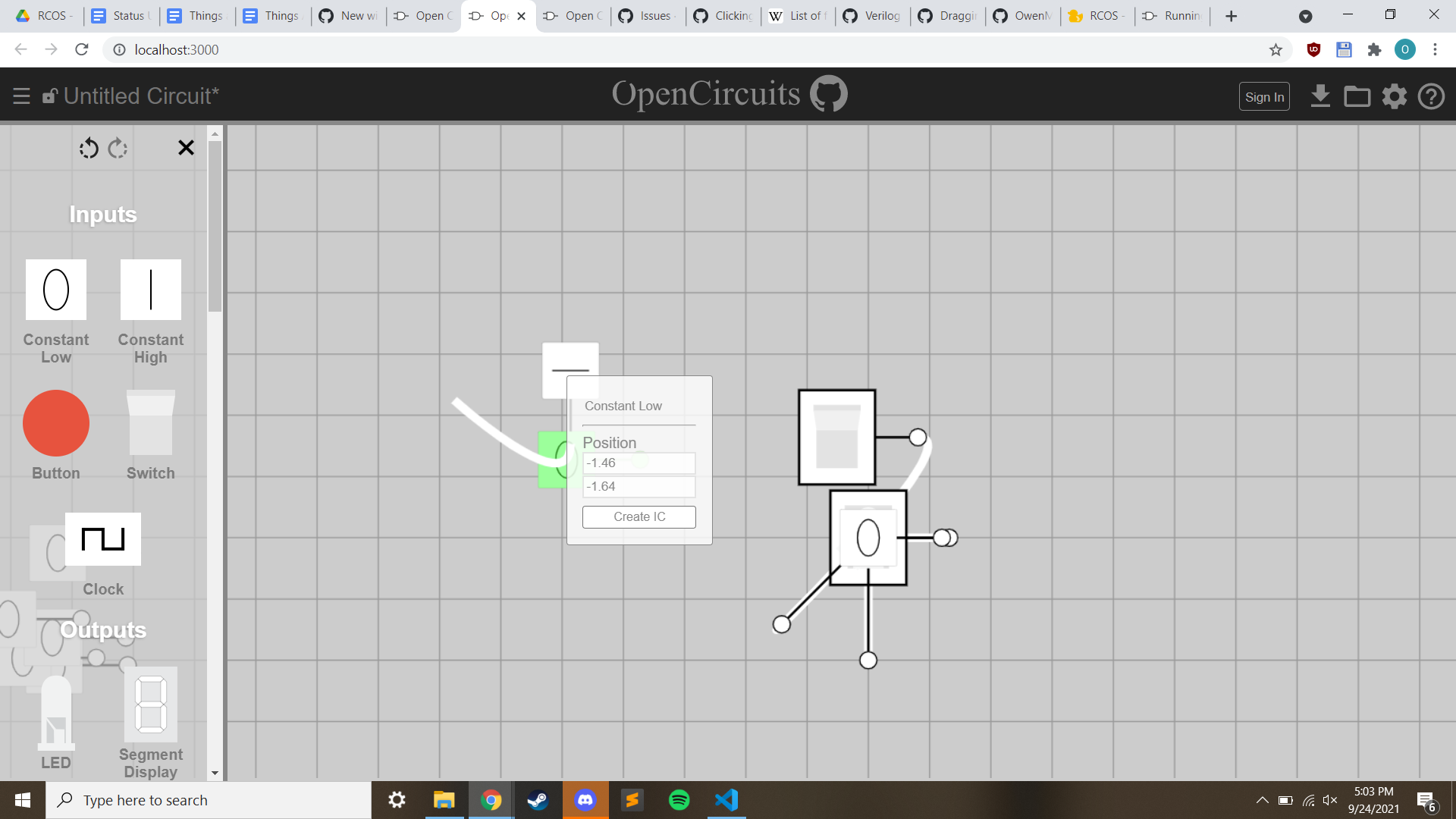1456x819 pixels.
Task: Open the circuit settings gear
Action: click(x=1395, y=96)
